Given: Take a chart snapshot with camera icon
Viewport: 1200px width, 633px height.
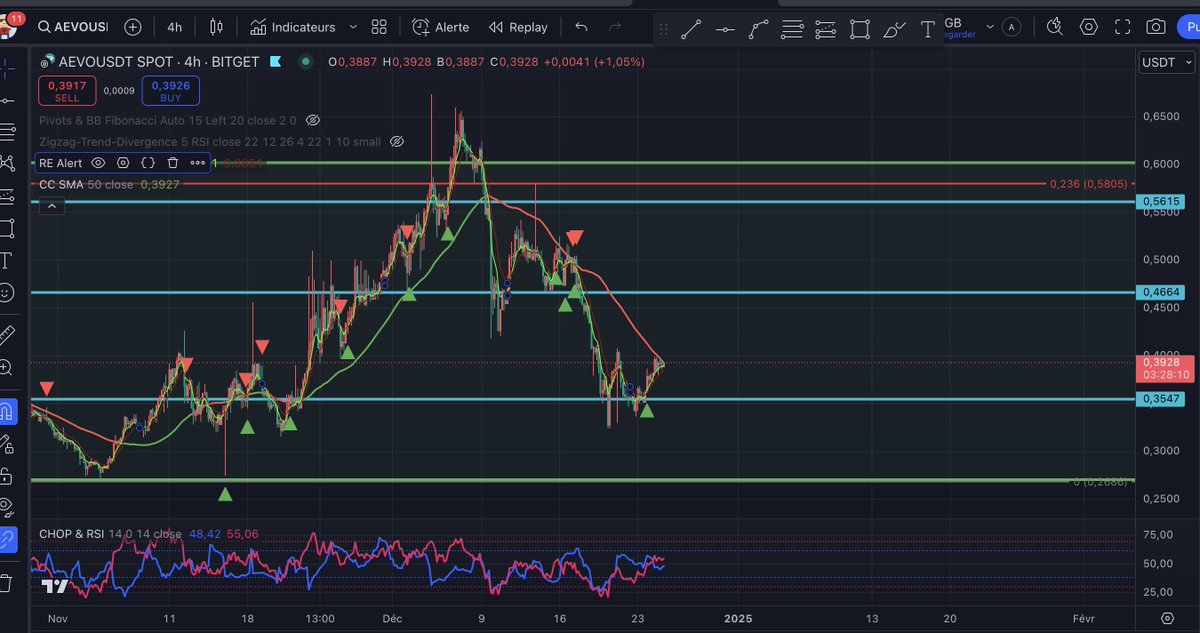Looking at the screenshot, I should coord(1156,27).
